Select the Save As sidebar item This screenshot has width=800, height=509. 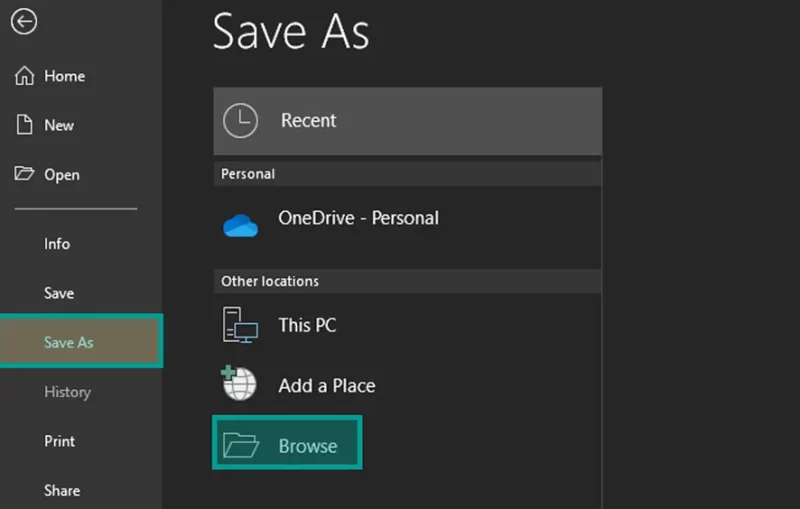tap(82, 342)
